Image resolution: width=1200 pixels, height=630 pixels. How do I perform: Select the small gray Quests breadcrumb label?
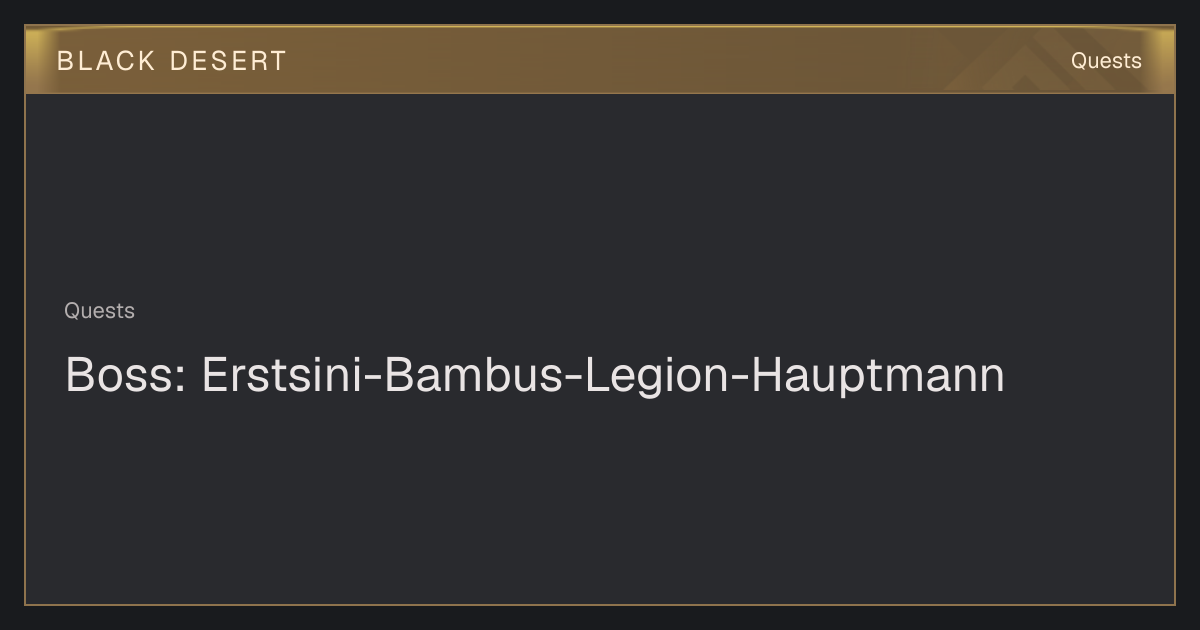(99, 311)
